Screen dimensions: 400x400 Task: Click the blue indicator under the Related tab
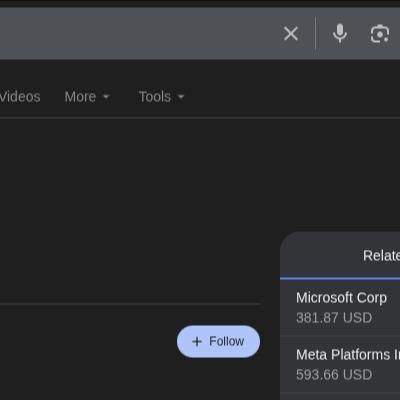pos(340,278)
